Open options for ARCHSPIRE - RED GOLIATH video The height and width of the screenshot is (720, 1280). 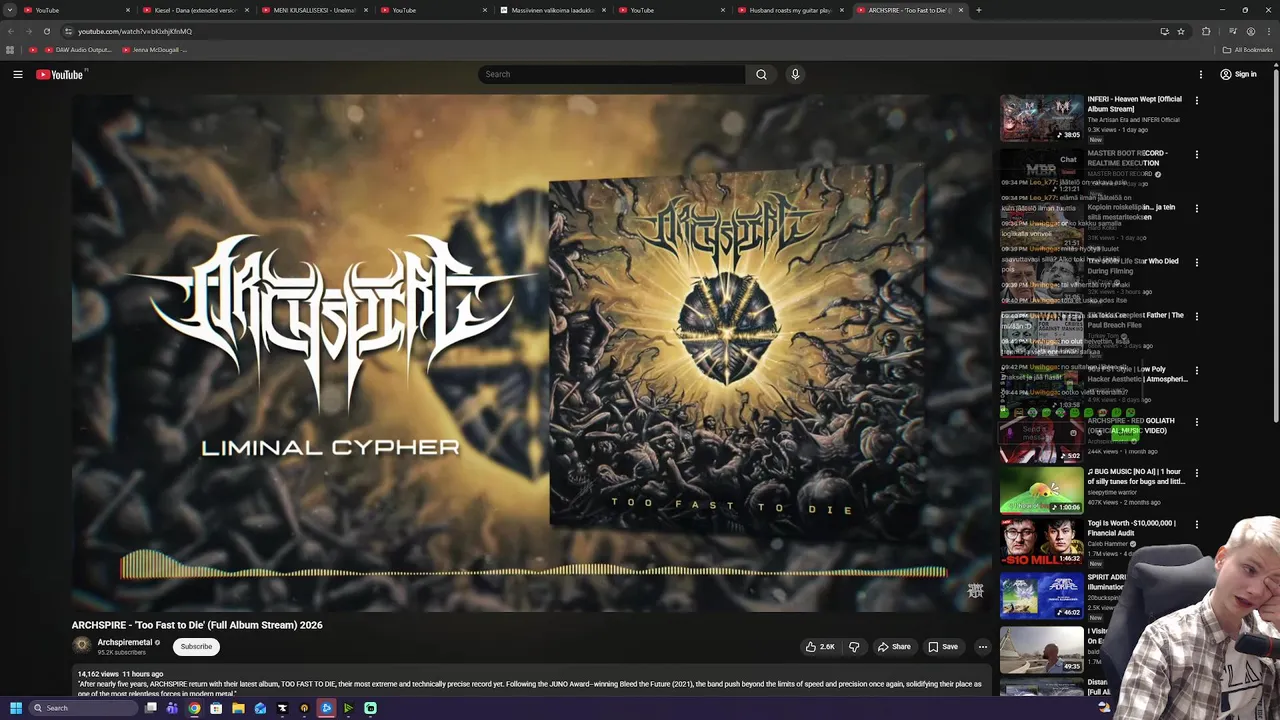[1196, 422]
